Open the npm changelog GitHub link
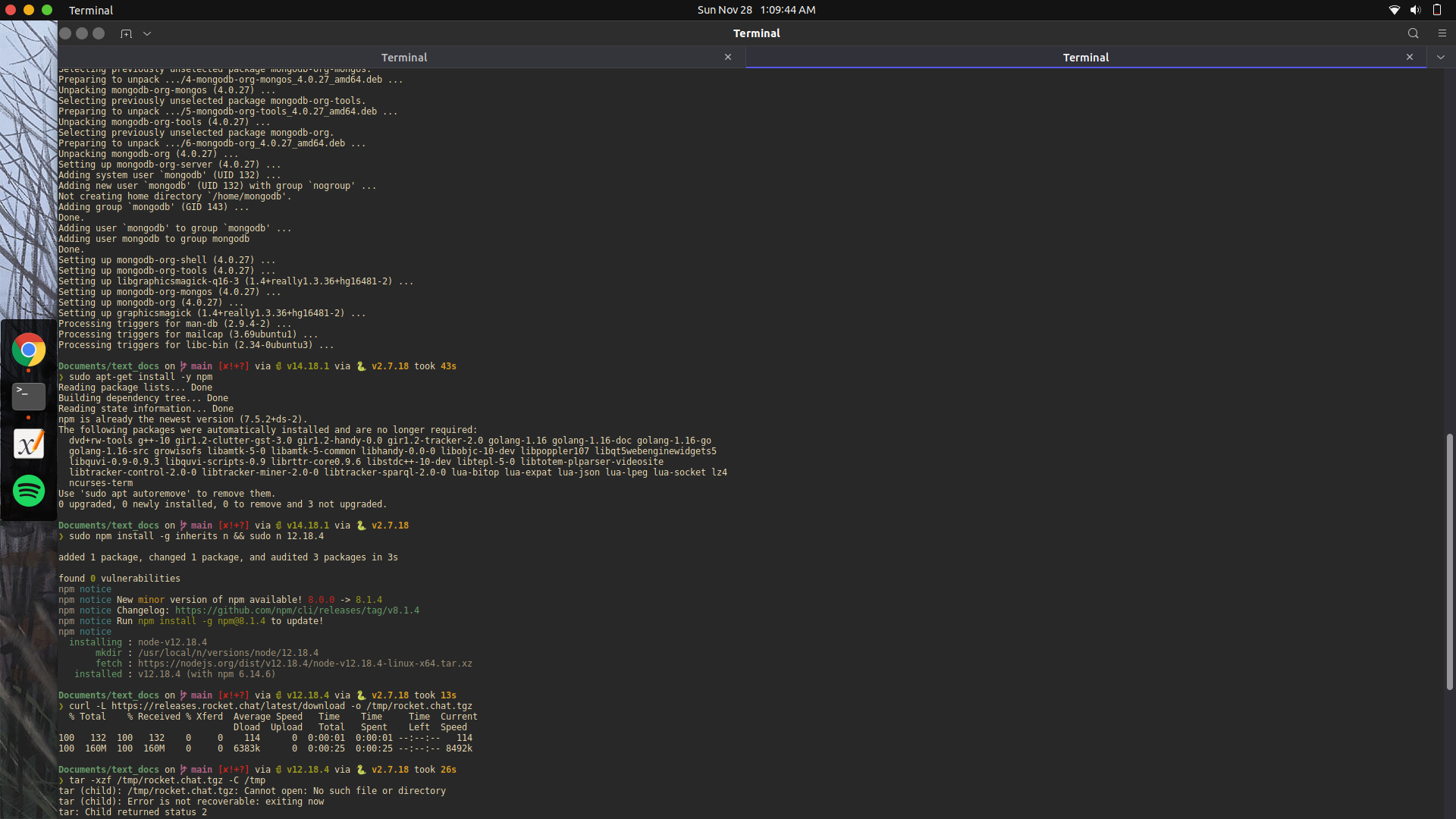 [297, 610]
